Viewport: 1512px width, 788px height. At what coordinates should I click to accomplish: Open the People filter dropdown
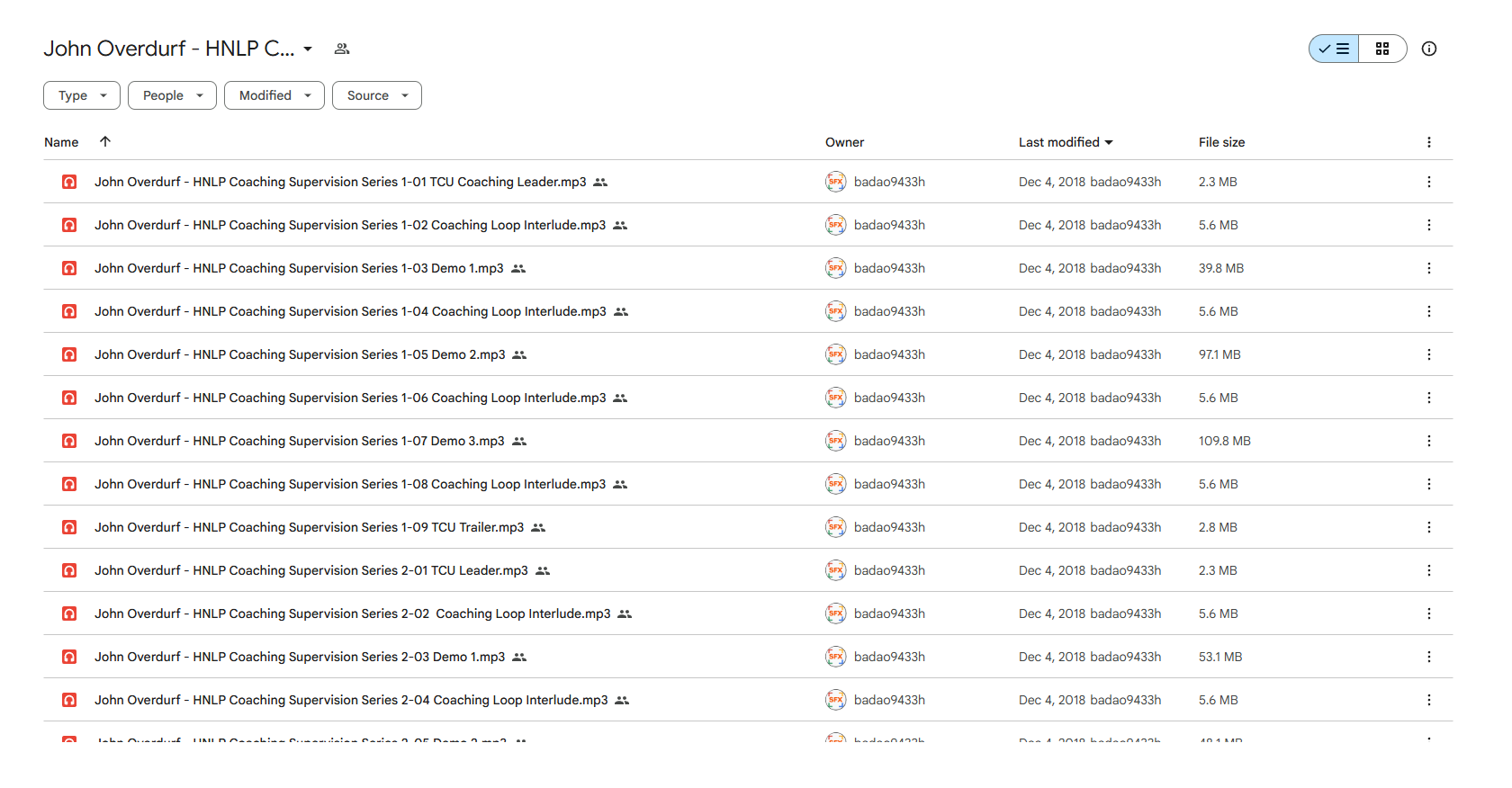tap(172, 95)
